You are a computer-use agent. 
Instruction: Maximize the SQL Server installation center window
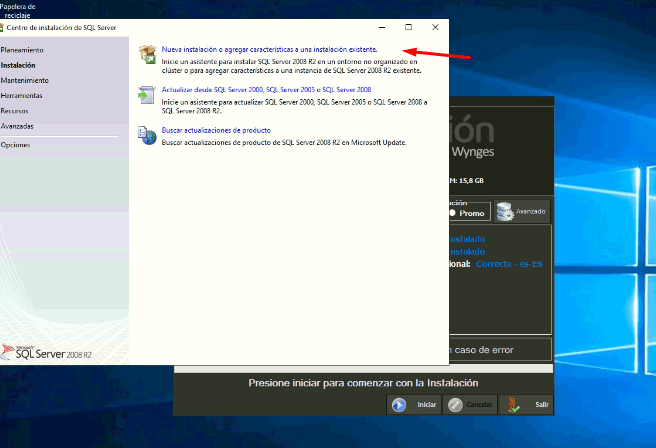[x=408, y=27]
